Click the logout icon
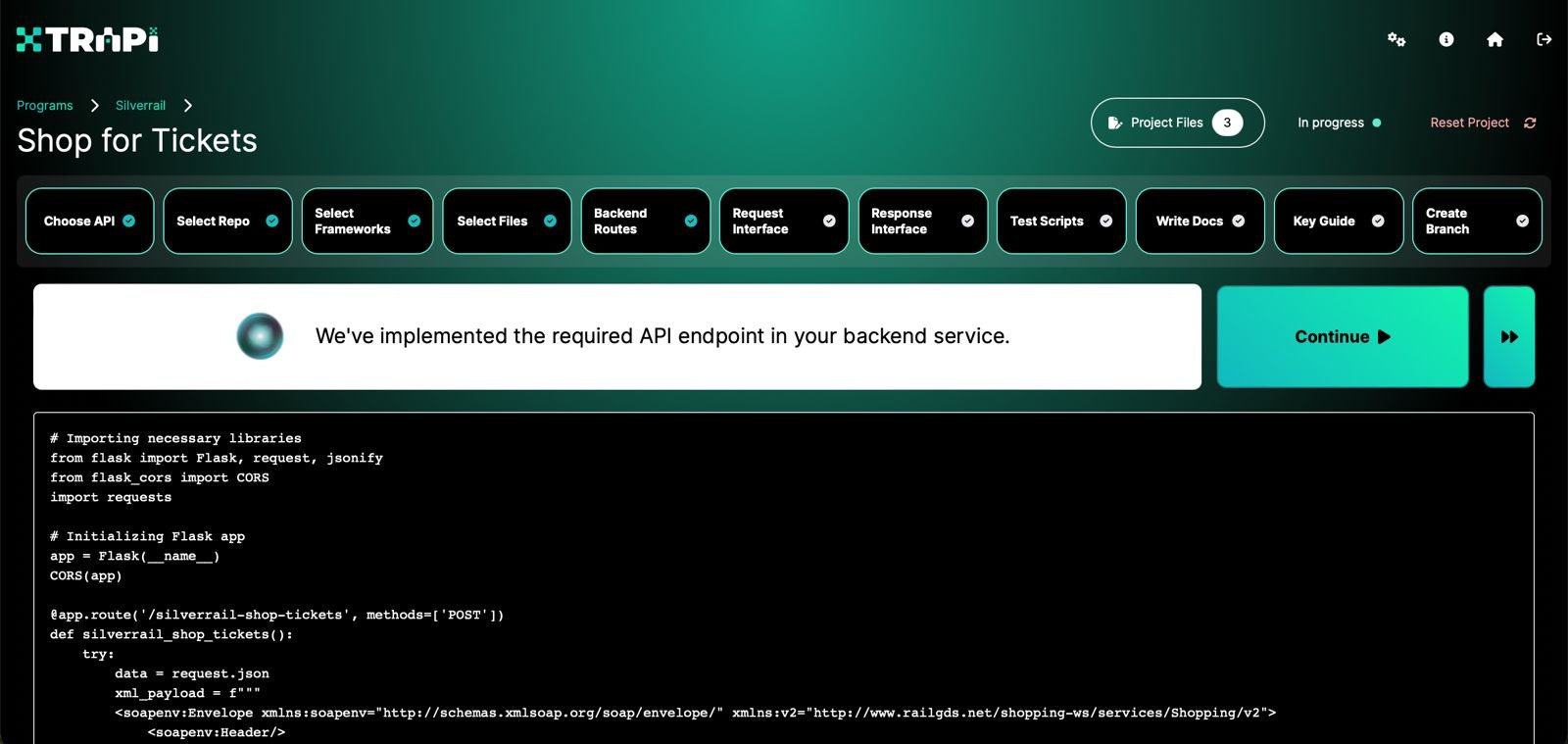Screen dimensions: 1568x744 coord(1543,39)
